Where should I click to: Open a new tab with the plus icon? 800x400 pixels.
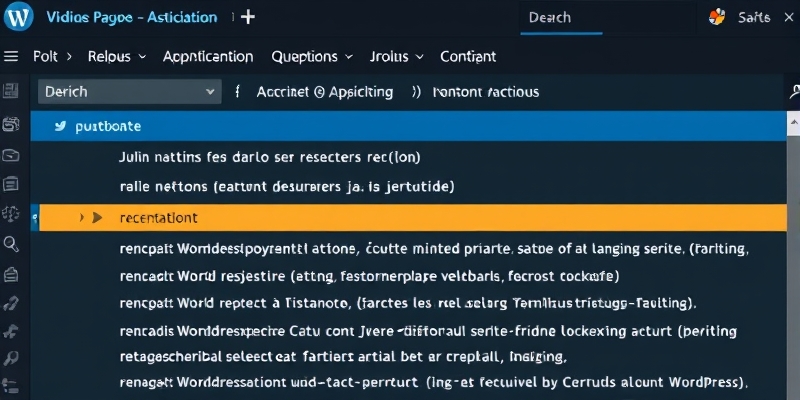248,17
